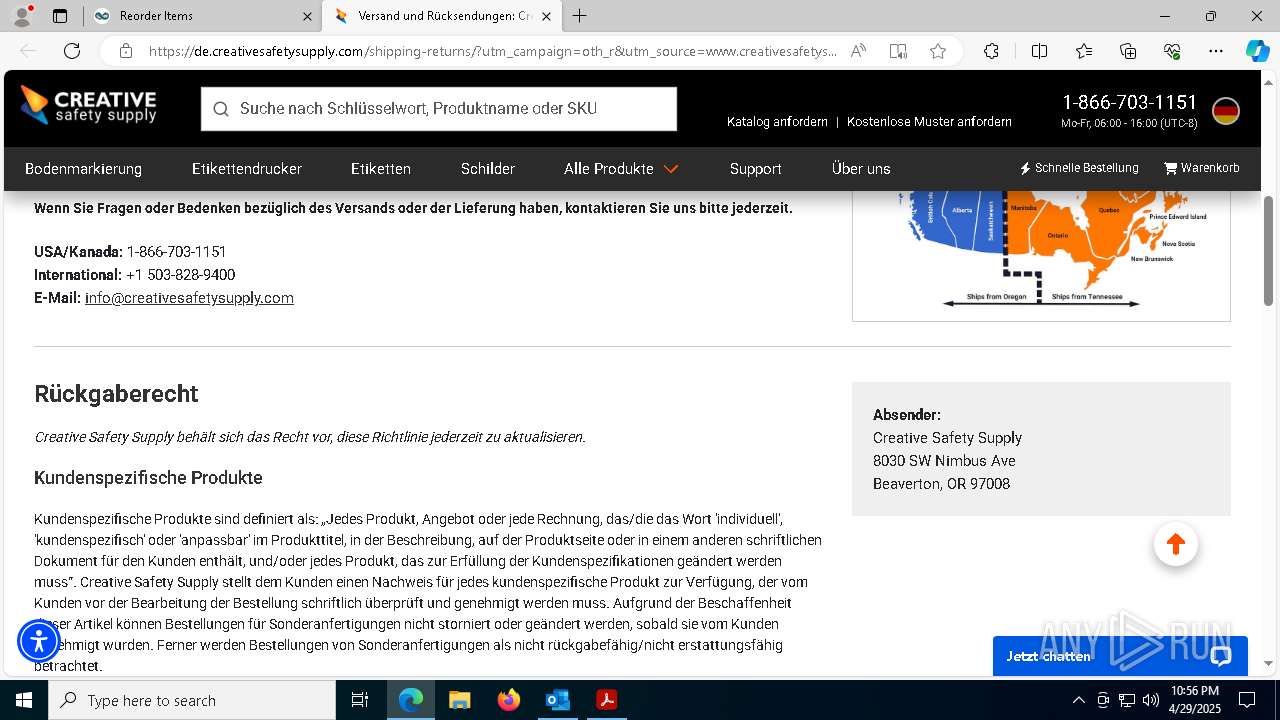Click the German flag language icon
This screenshot has height=720, width=1280.
coord(1225,111)
